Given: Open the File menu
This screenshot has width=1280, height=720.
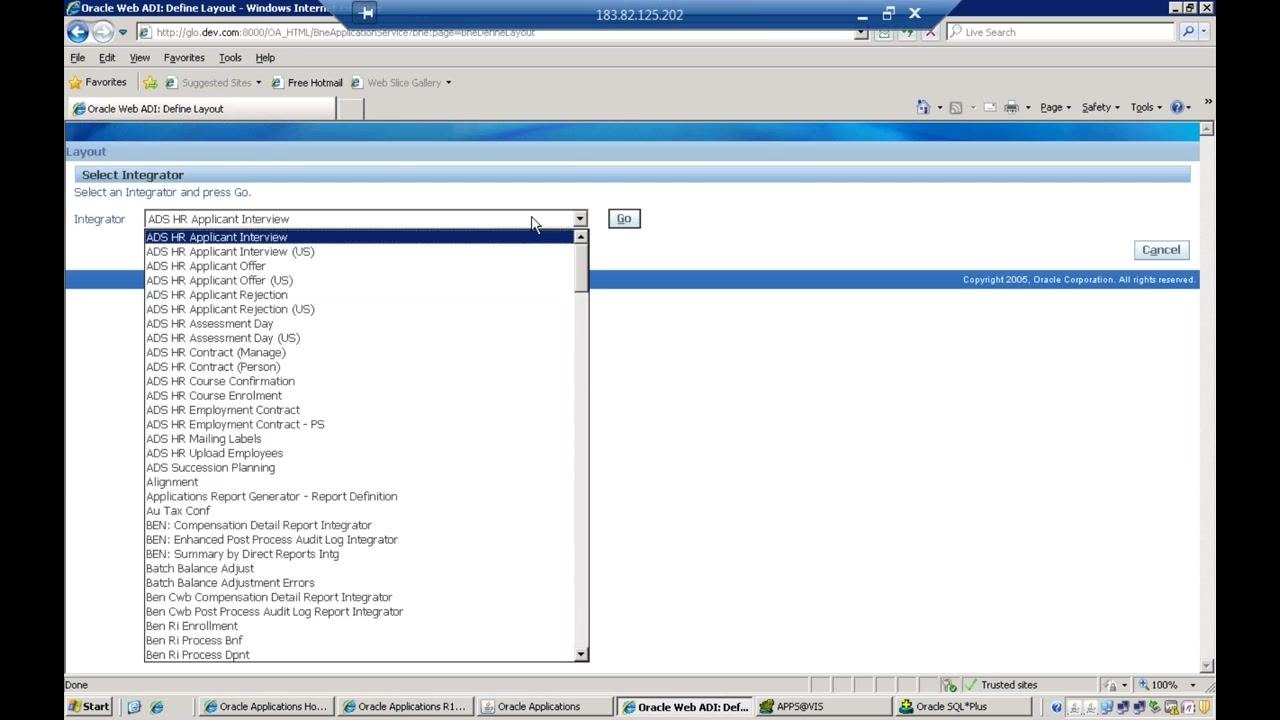Looking at the screenshot, I should pyautogui.click(x=77, y=58).
